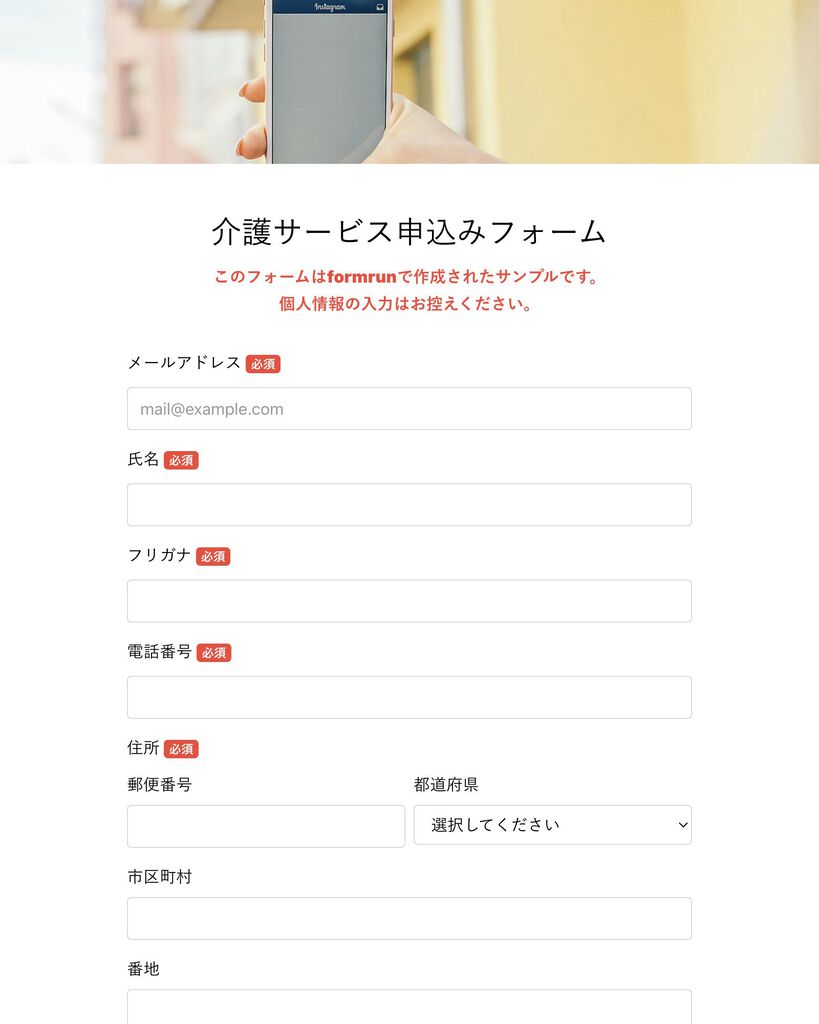The image size is (819, 1024).
Task: Click the メールアドレス field label
Action: (184, 363)
